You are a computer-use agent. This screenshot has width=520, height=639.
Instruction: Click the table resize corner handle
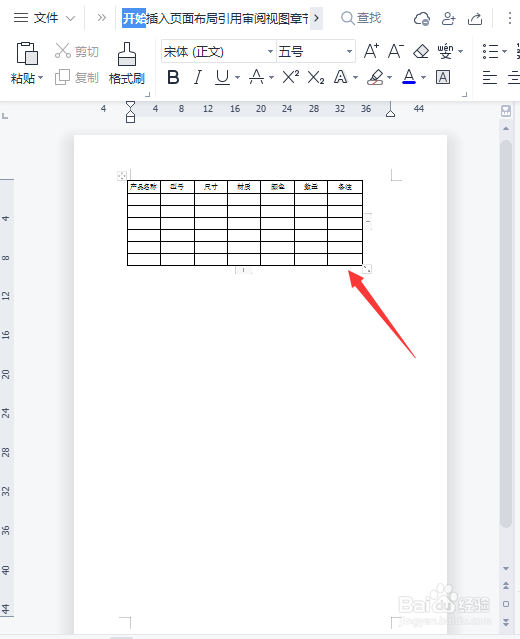pos(367,269)
